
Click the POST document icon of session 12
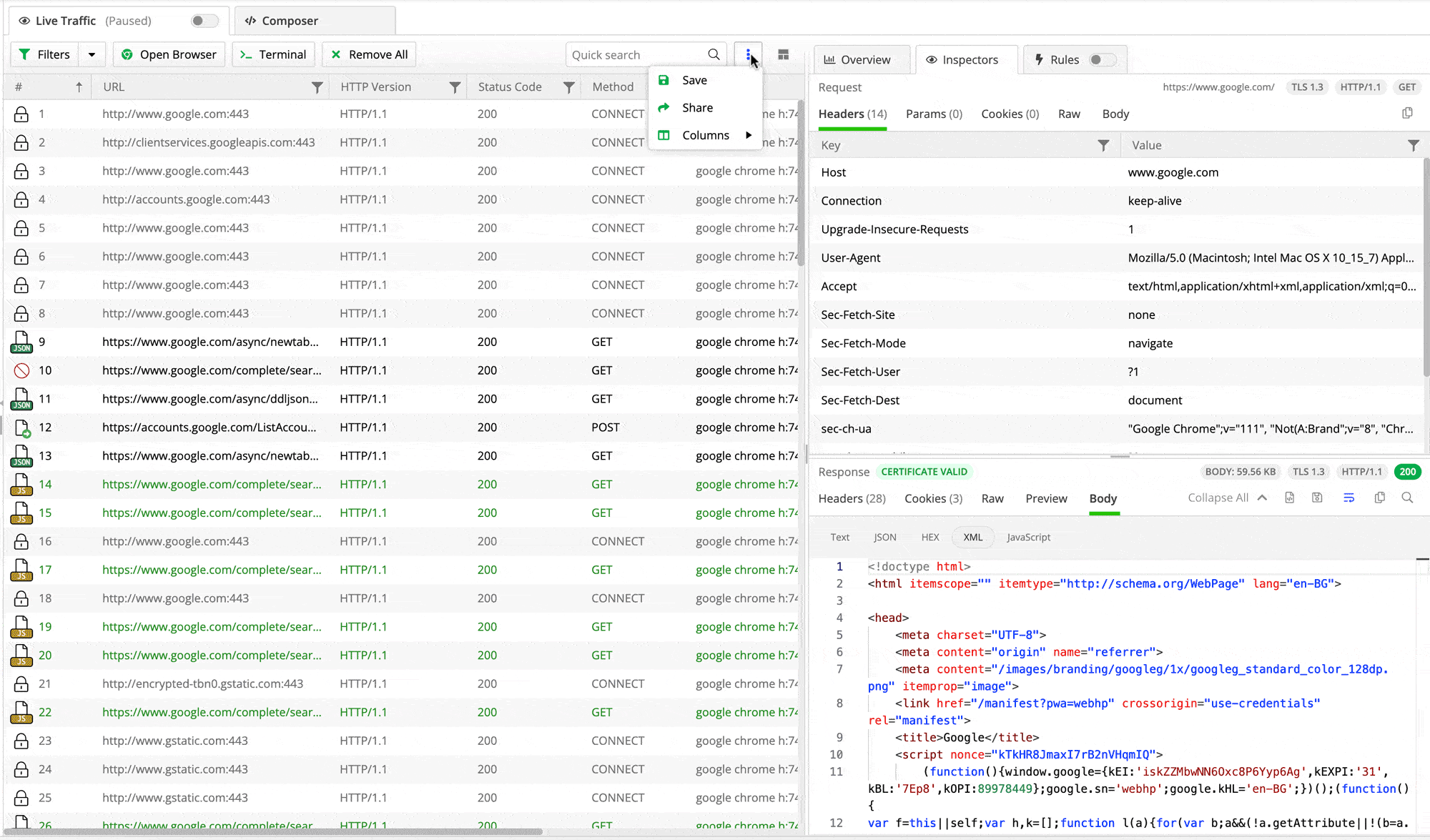pos(22,428)
